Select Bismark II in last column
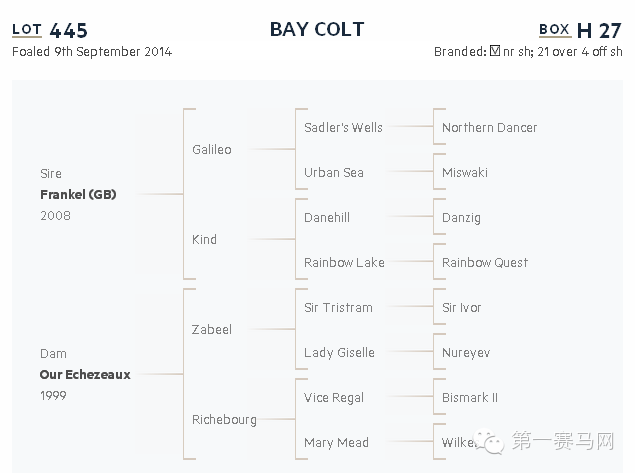The width and height of the screenshot is (635, 473). [x=470, y=398]
